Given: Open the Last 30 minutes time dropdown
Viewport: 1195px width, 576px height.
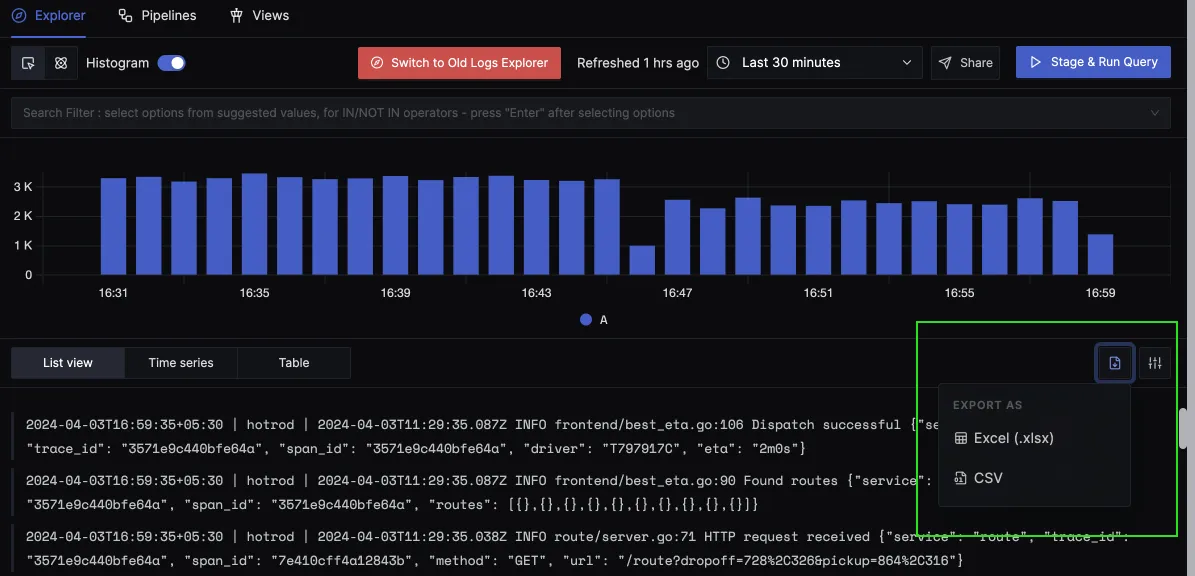Looking at the screenshot, I should (x=815, y=62).
